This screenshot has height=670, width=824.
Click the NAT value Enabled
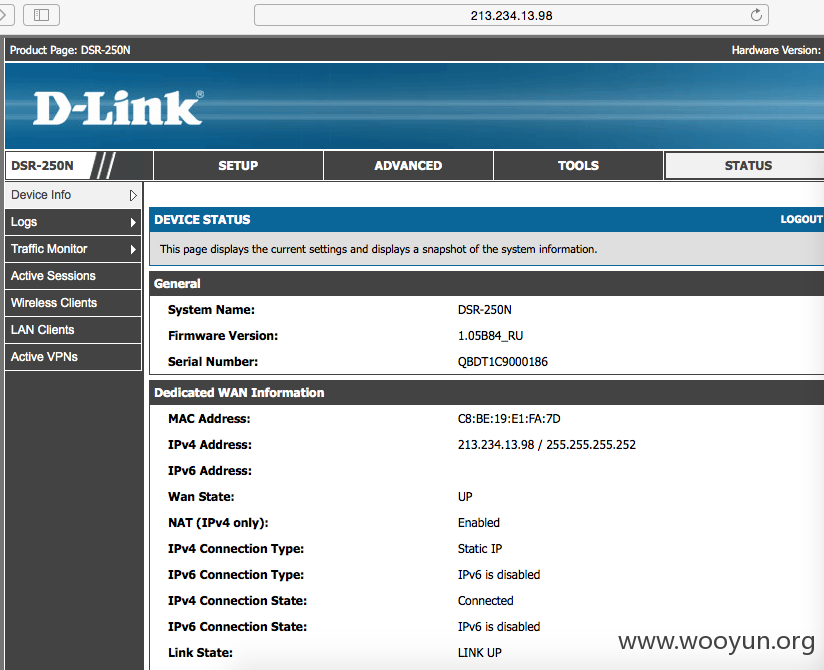[479, 523]
